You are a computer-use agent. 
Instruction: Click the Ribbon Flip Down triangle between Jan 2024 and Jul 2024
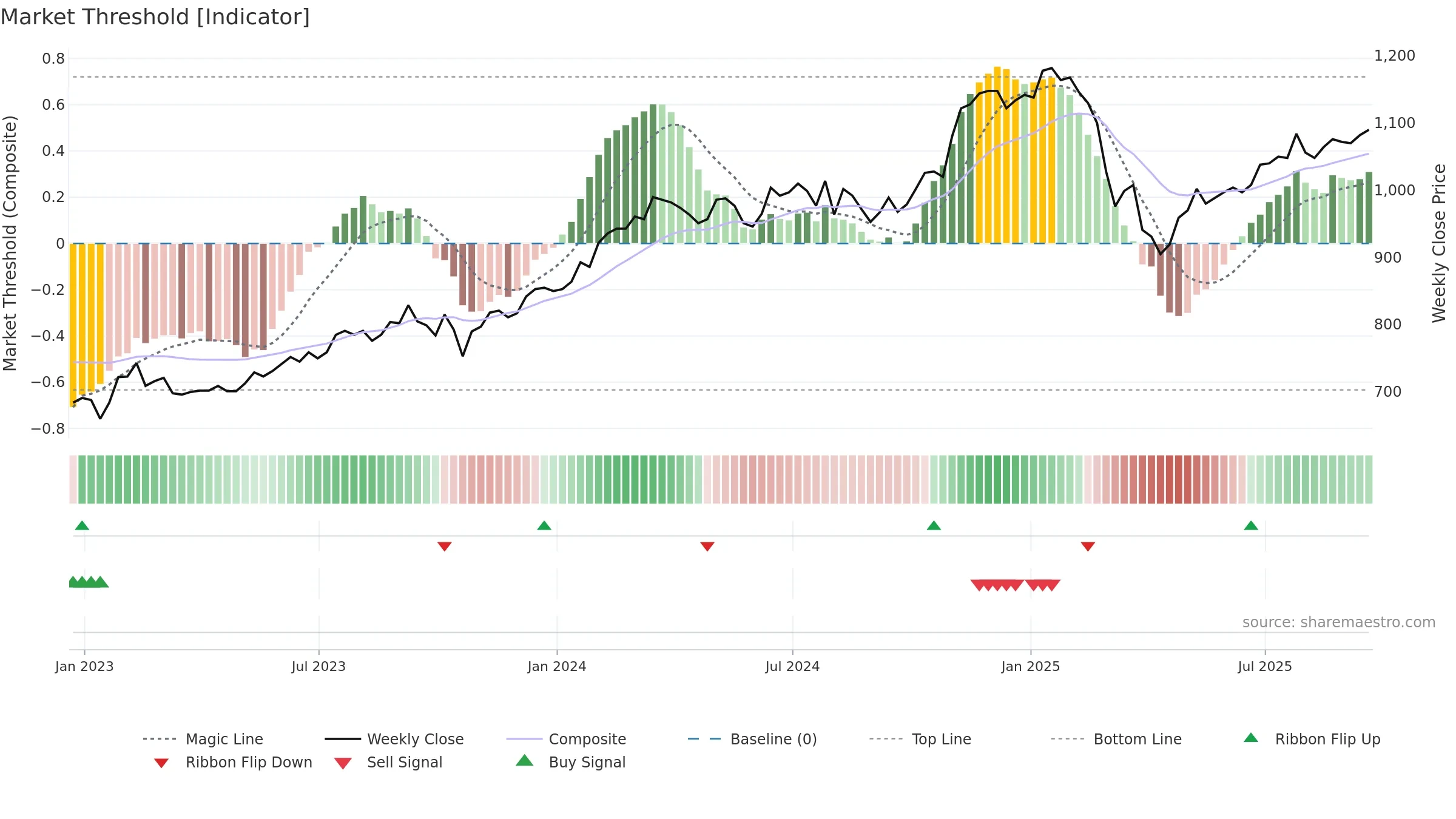click(707, 547)
